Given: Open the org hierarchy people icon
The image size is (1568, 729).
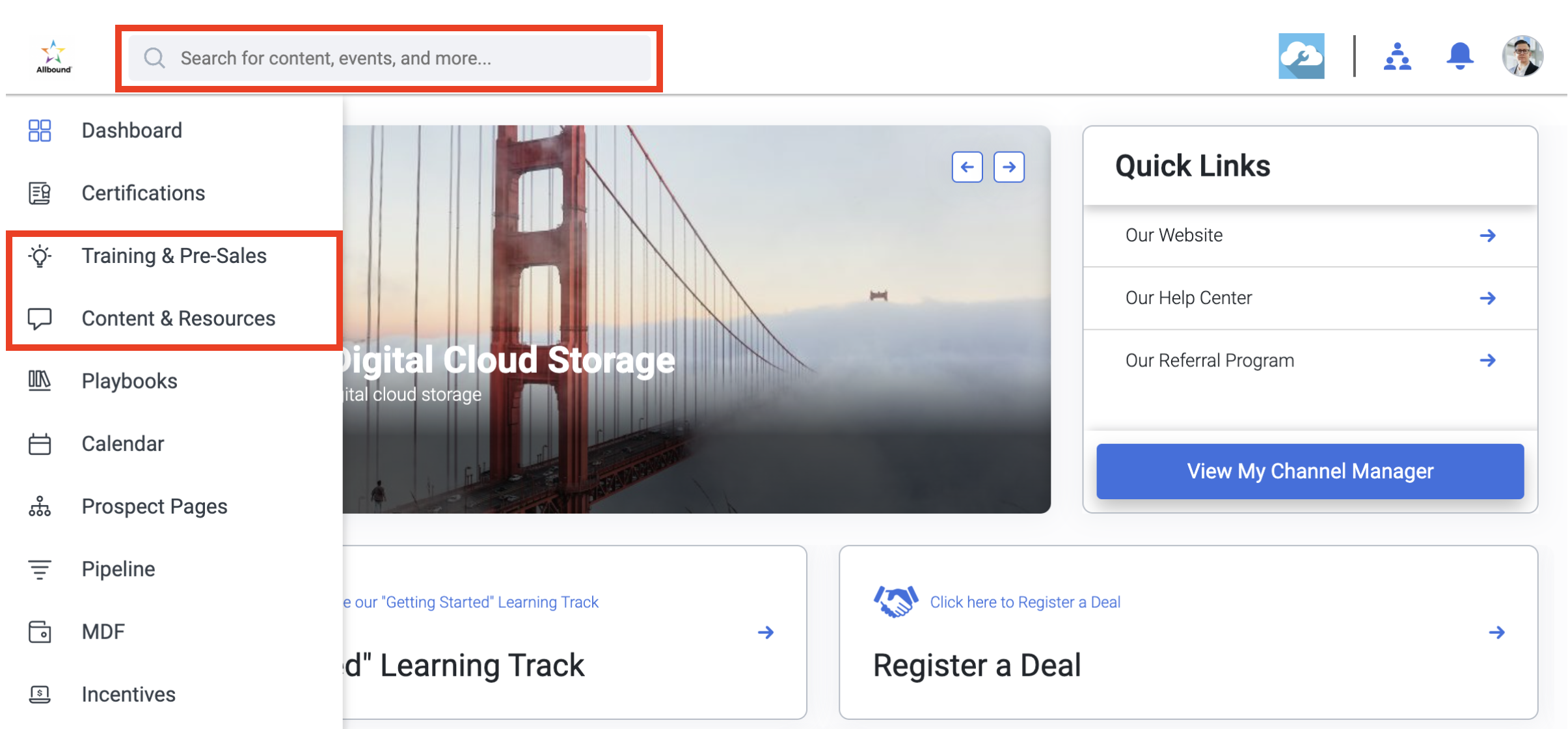Looking at the screenshot, I should pos(1397,57).
